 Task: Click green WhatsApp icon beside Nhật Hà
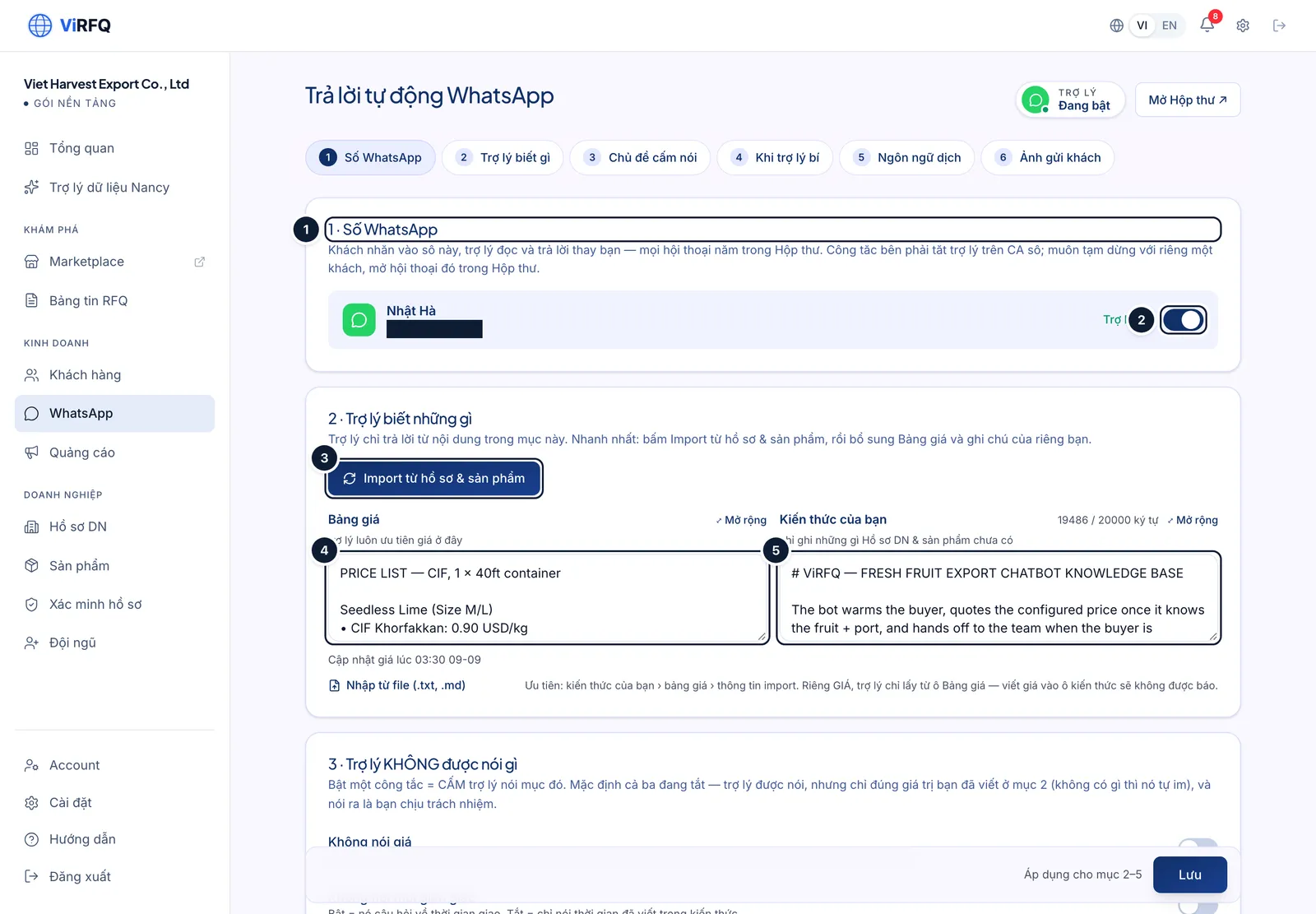(359, 320)
